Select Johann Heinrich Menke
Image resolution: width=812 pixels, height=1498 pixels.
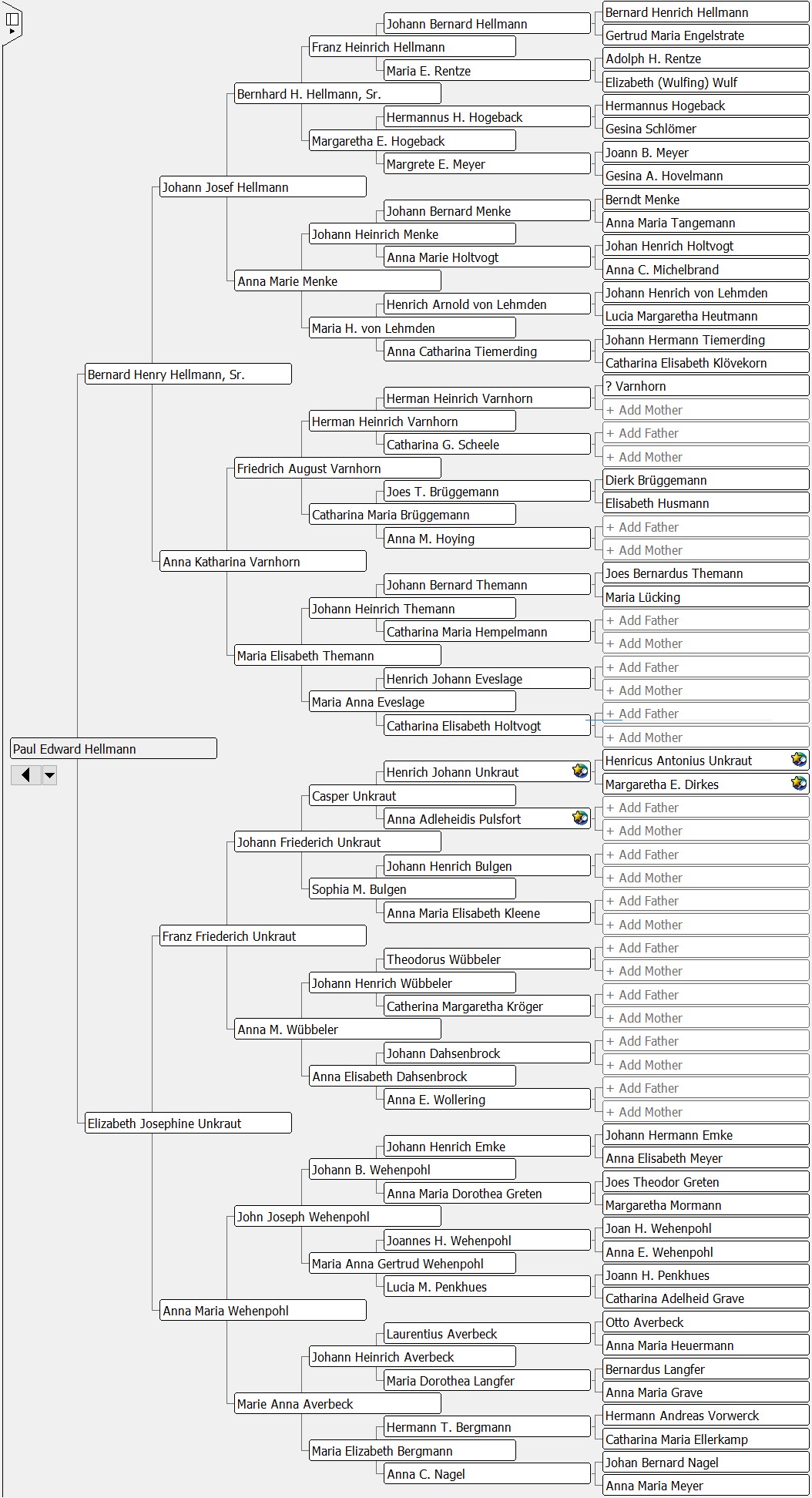click(x=412, y=233)
